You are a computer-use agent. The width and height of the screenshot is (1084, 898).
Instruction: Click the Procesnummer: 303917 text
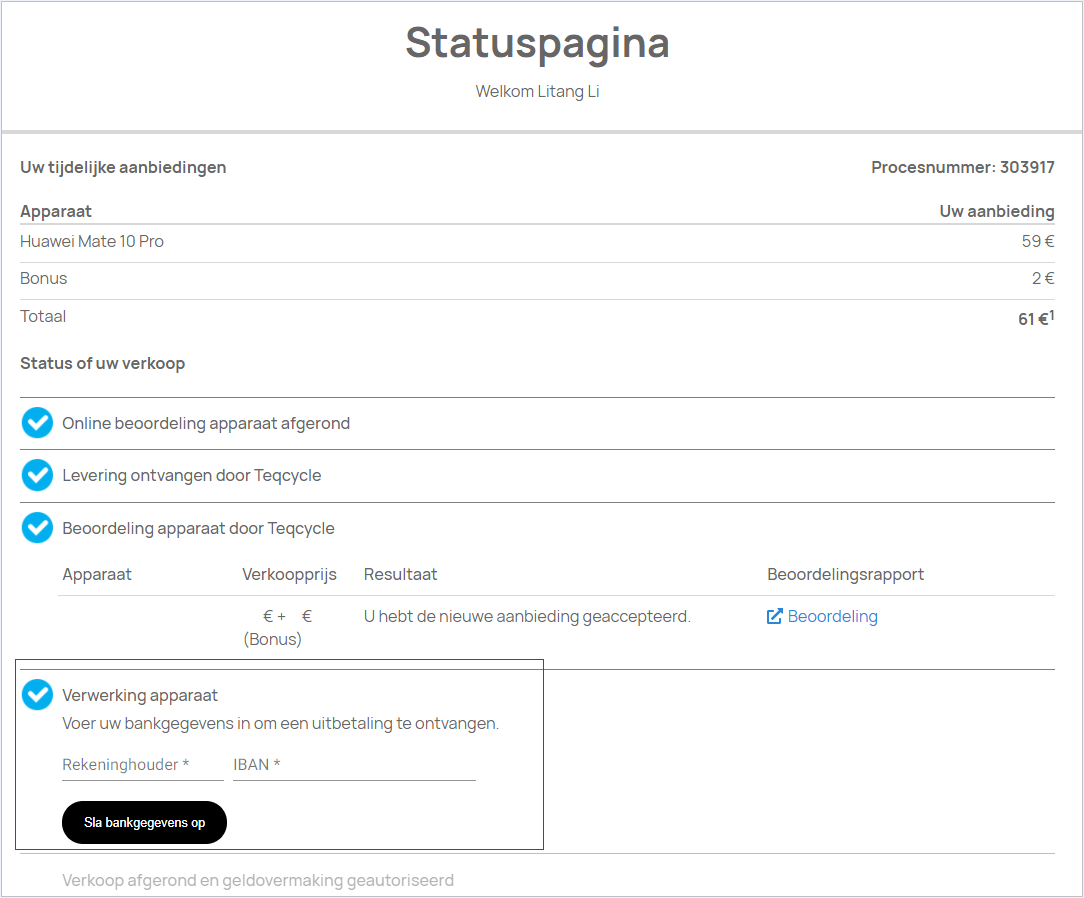962,167
